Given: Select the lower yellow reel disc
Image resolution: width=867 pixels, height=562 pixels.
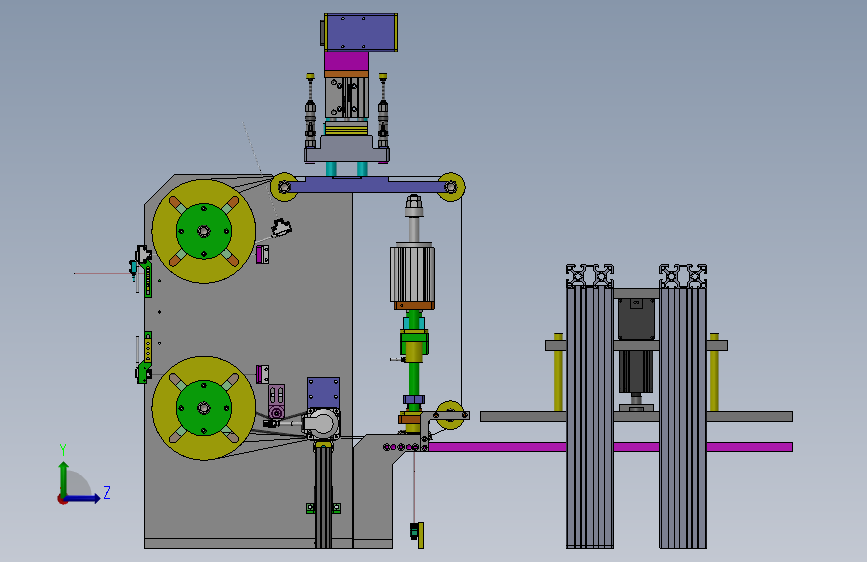Looking at the screenshot, I should point(203,408).
